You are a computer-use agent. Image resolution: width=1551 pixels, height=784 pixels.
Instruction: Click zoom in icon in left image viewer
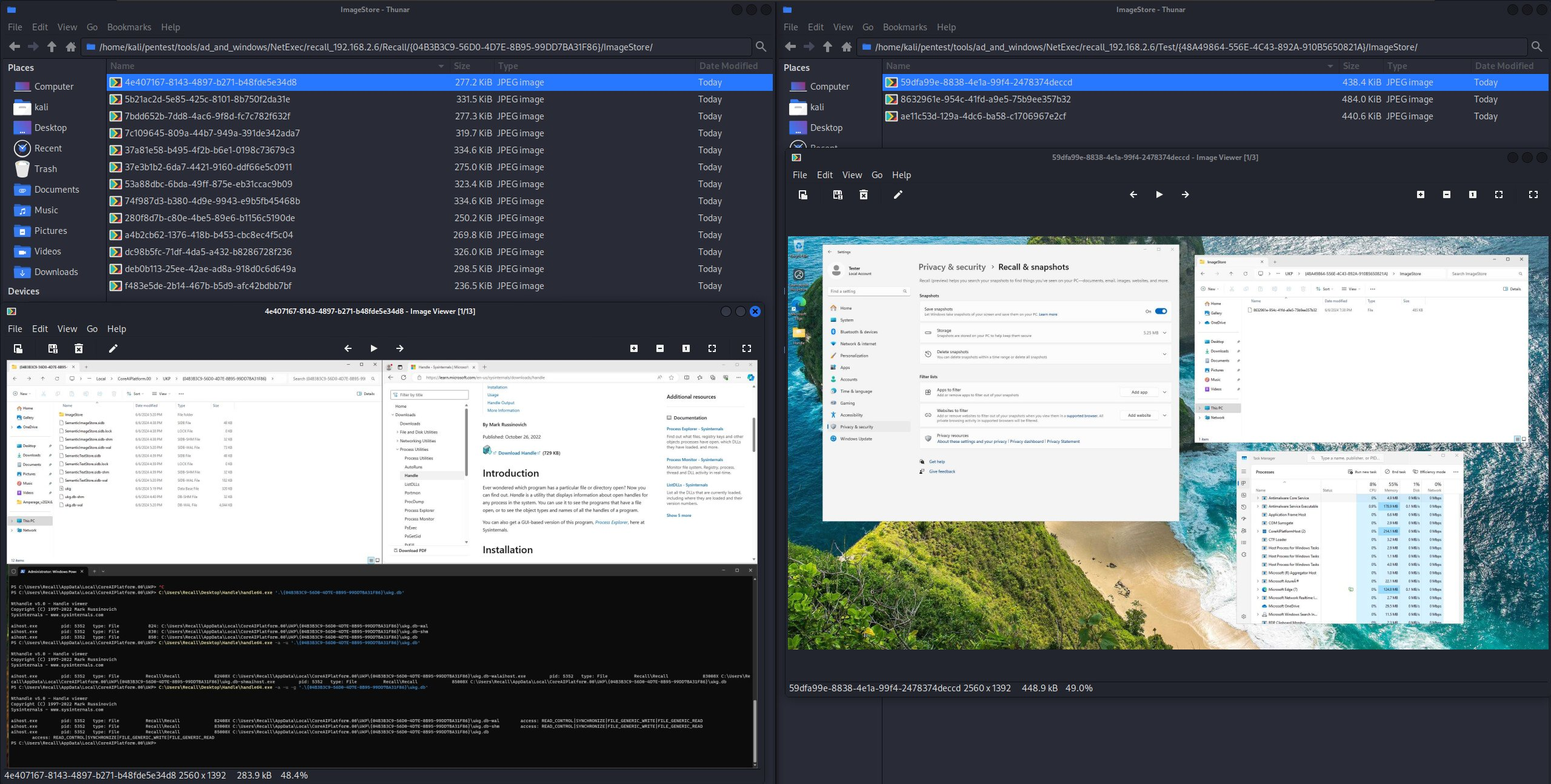[x=633, y=348]
